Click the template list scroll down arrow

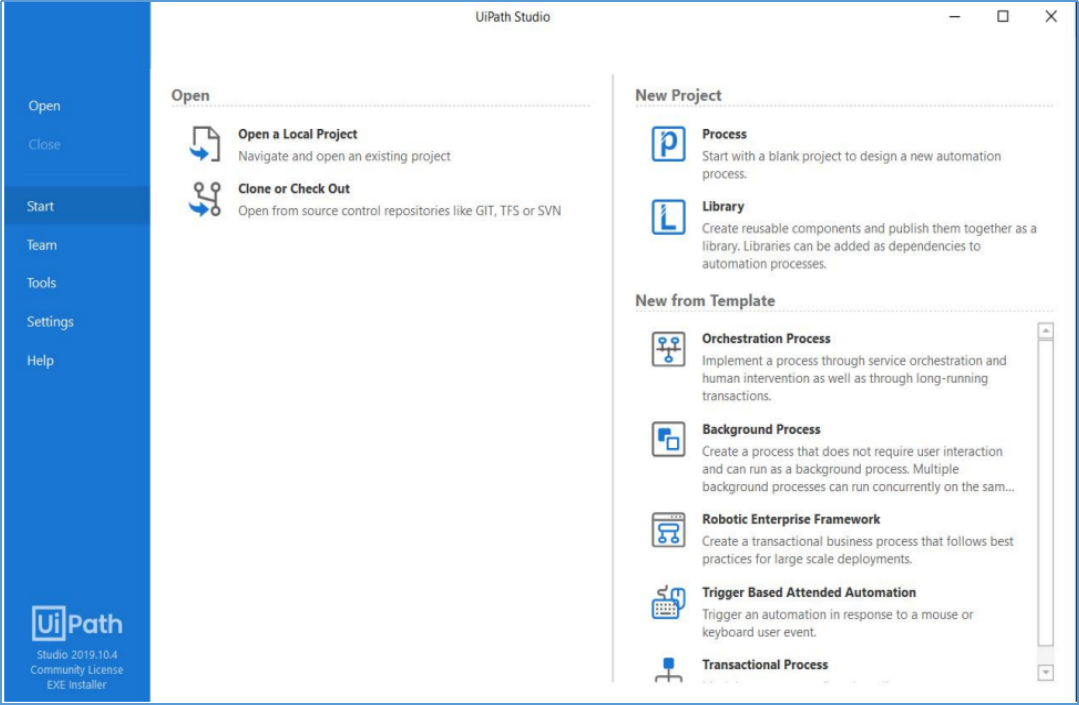pyautogui.click(x=1045, y=672)
